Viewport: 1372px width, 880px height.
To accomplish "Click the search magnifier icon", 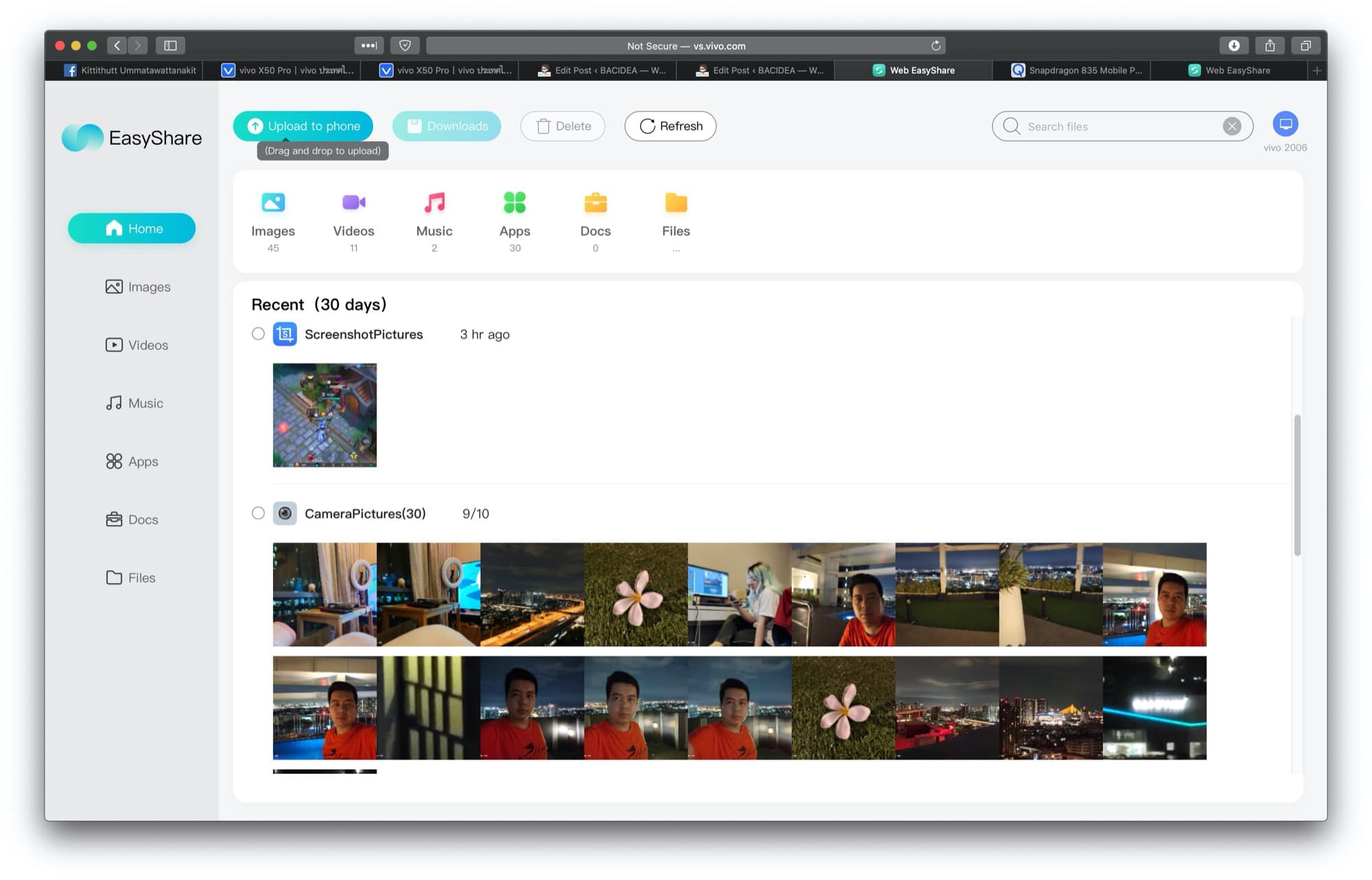I will [1011, 126].
